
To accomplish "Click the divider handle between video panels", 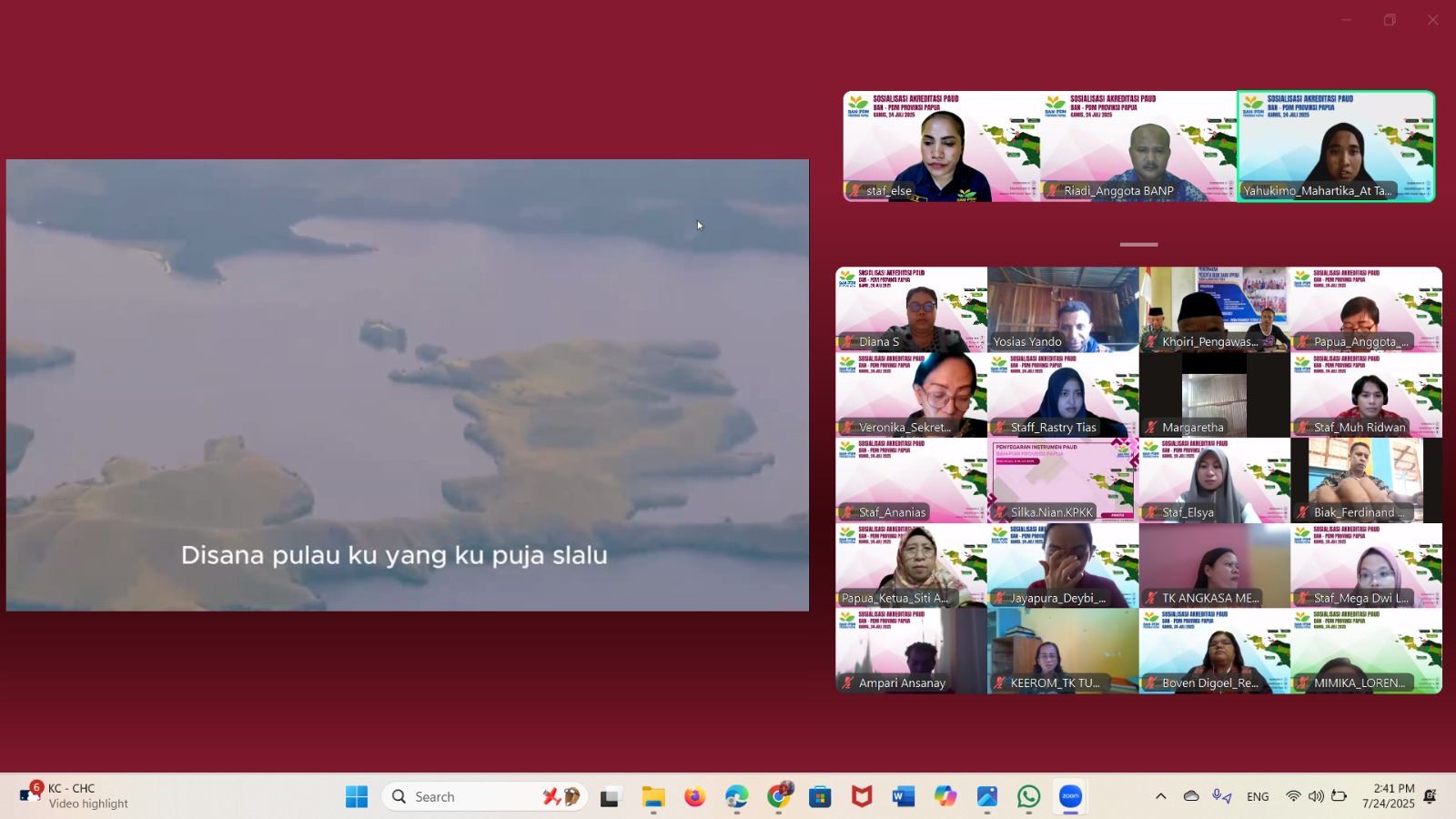I will (x=1138, y=244).
